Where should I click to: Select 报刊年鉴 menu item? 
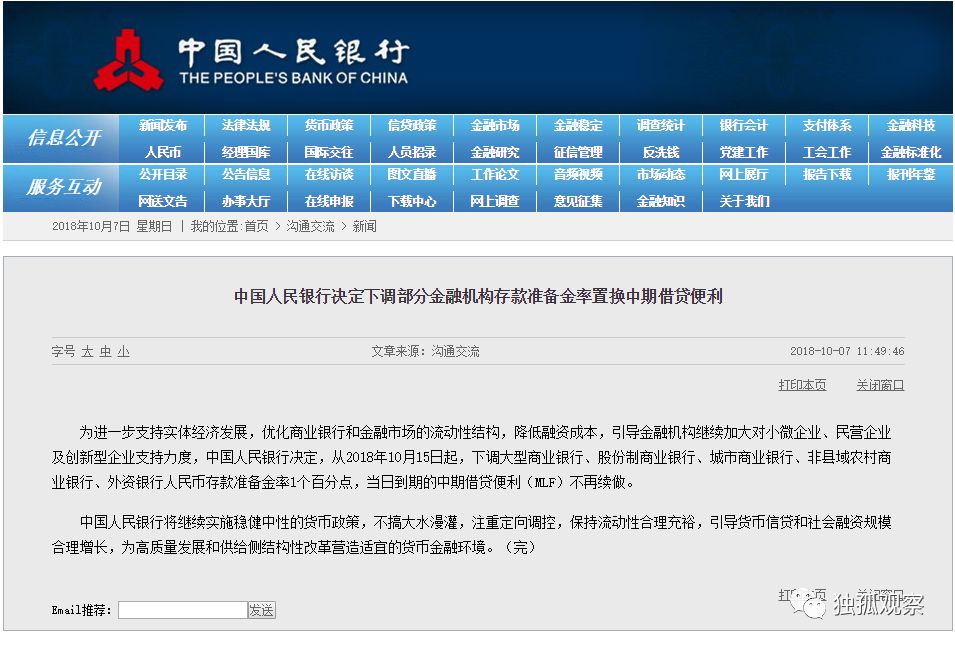click(911, 175)
